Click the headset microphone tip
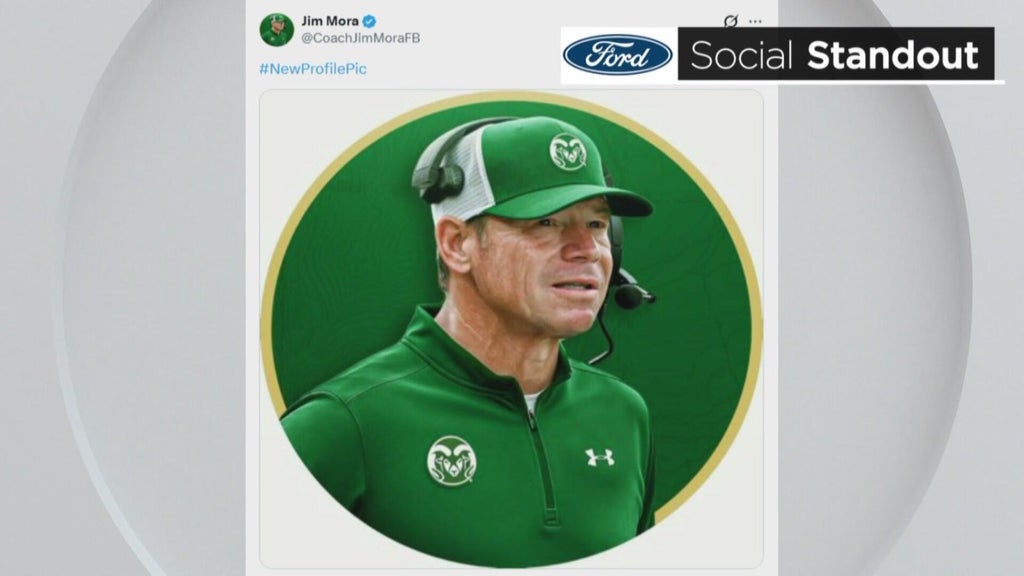Viewport: 1024px width, 576px height. point(630,296)
